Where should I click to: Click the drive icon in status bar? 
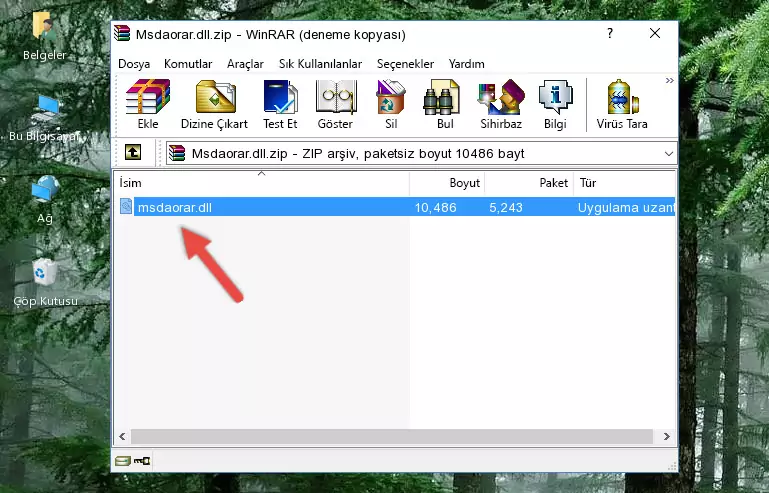[123, 460]
